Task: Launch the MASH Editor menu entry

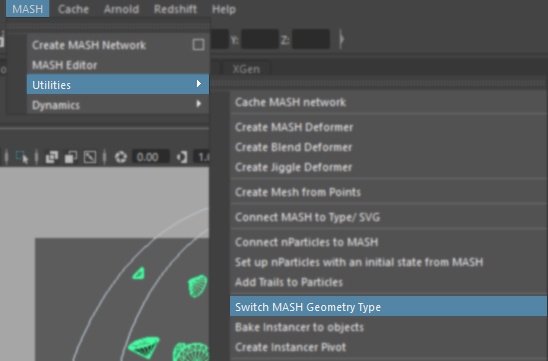Action: pos(118,65)
